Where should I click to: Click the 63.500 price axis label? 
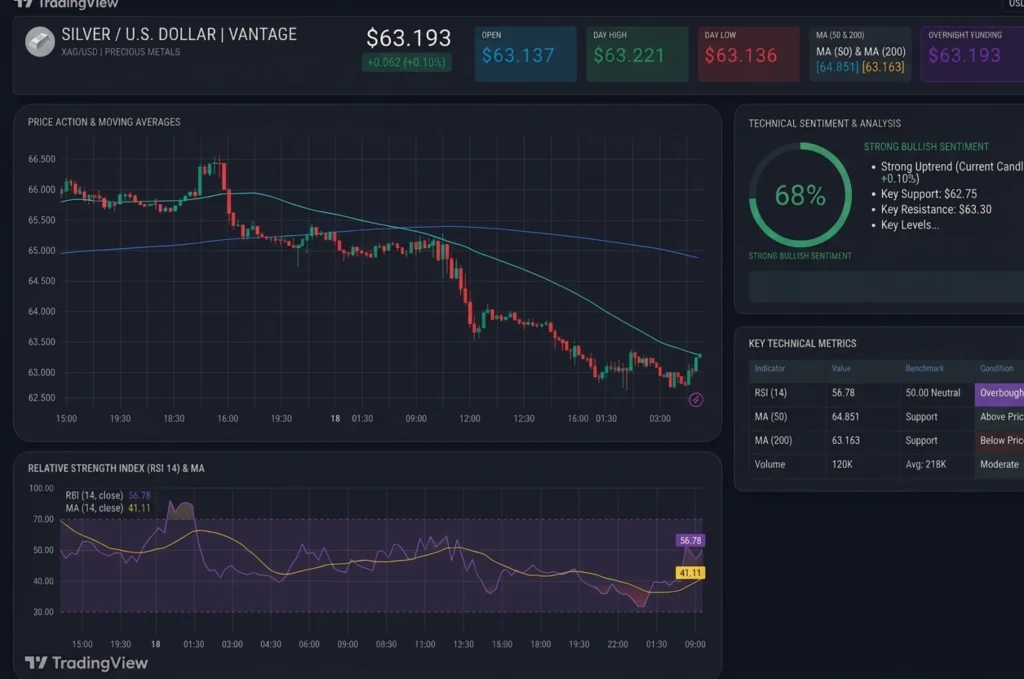pyautogui.click(x=42, y=342)
